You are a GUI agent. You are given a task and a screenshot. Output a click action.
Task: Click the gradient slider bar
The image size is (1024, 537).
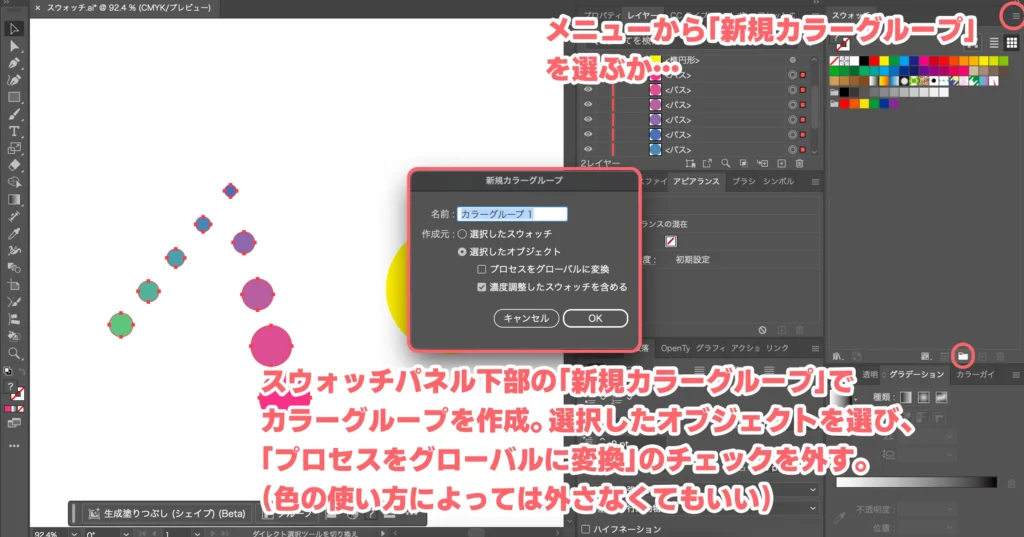pos(916,482)
